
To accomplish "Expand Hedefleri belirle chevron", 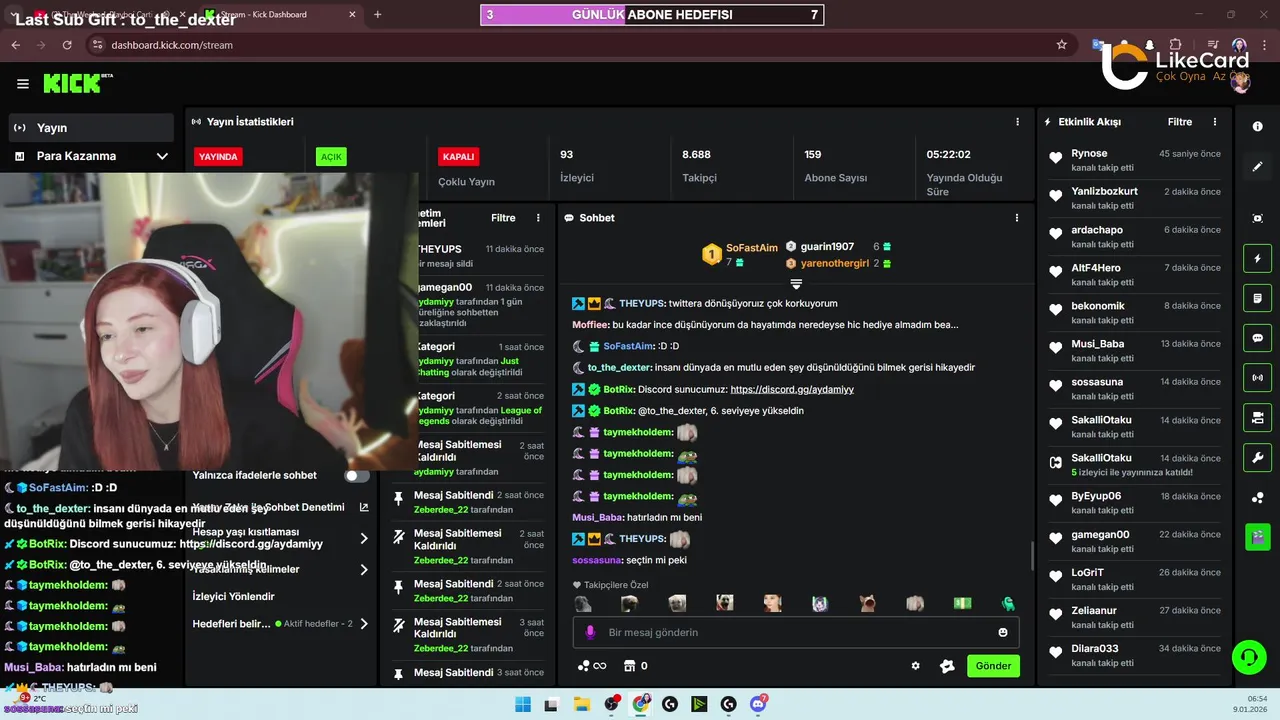I will tap(364, 624).
